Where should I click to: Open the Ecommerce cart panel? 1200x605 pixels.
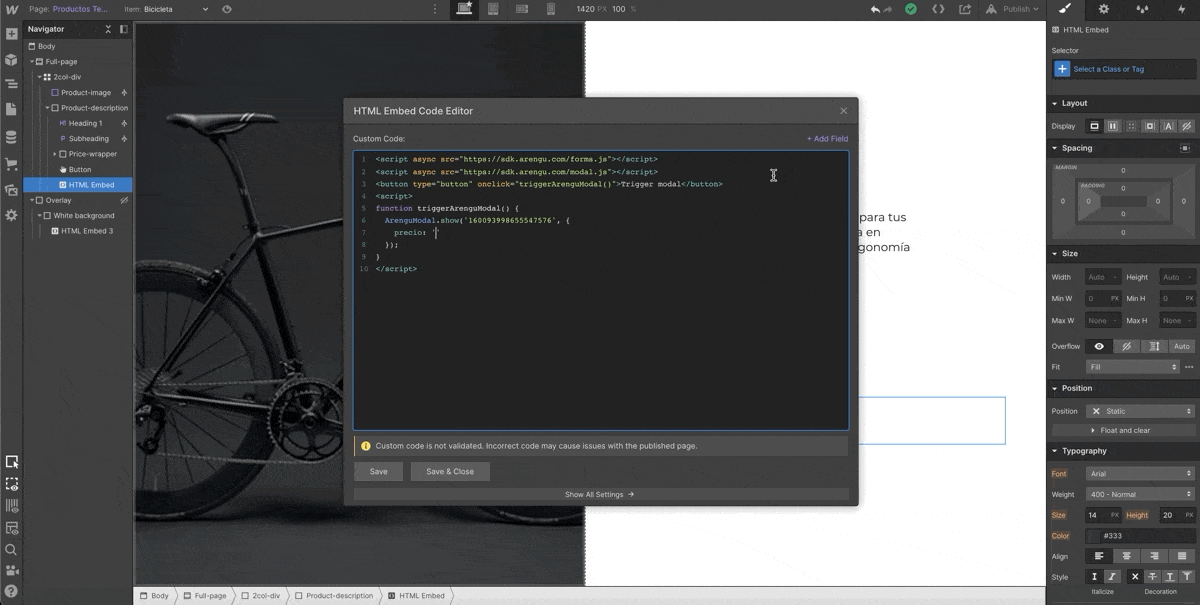(11, 163)
